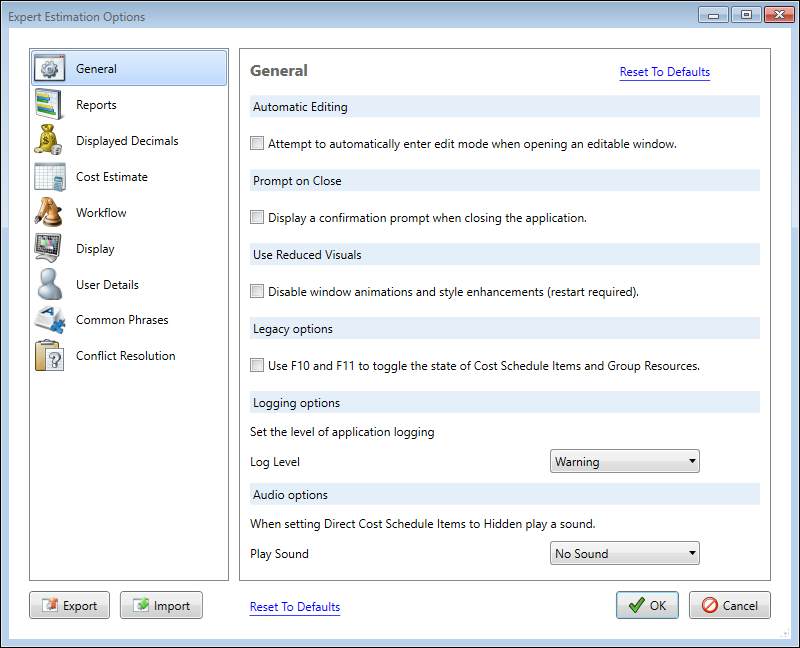Click the Reports chart icon

coord(50,105)
